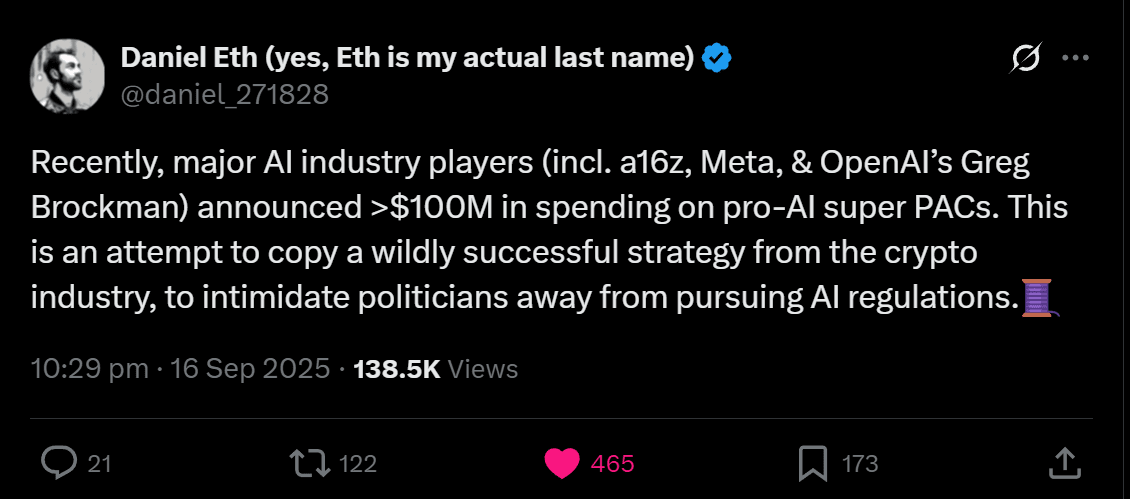Click the reply speech bubble icon

tap(60, 462)
